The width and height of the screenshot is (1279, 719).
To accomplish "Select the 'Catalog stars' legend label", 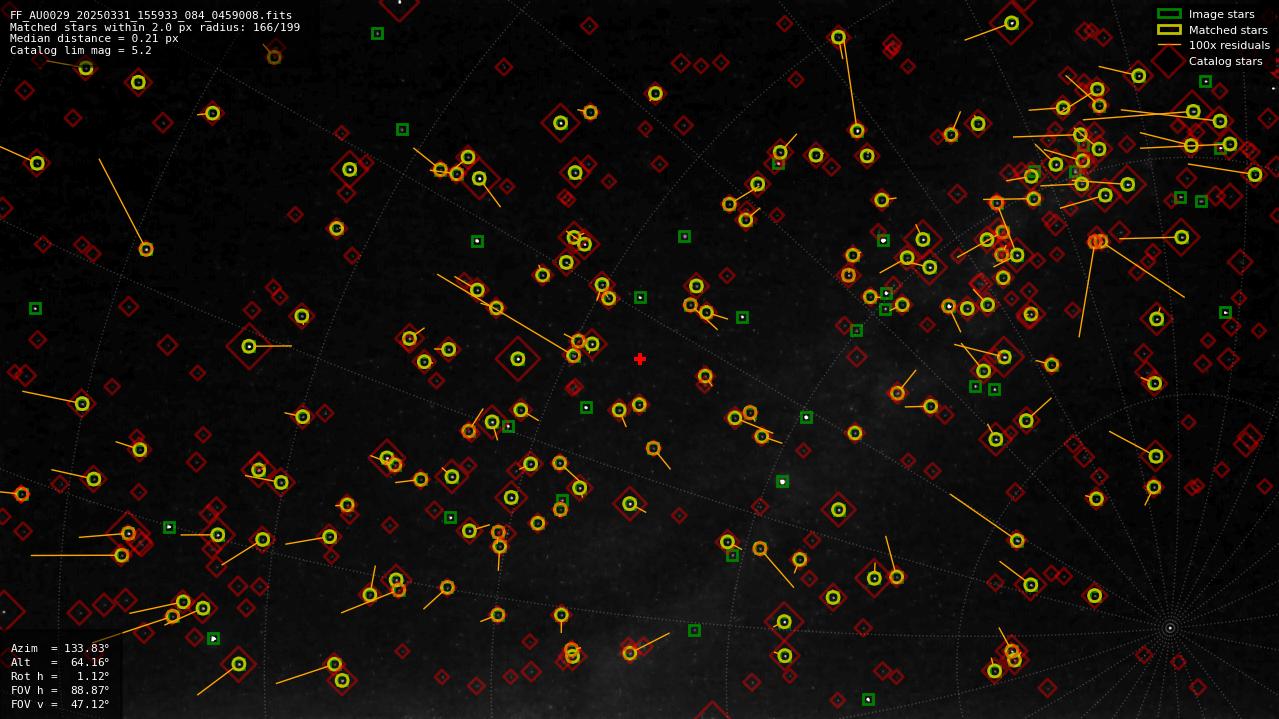I will coord(1225,61).
